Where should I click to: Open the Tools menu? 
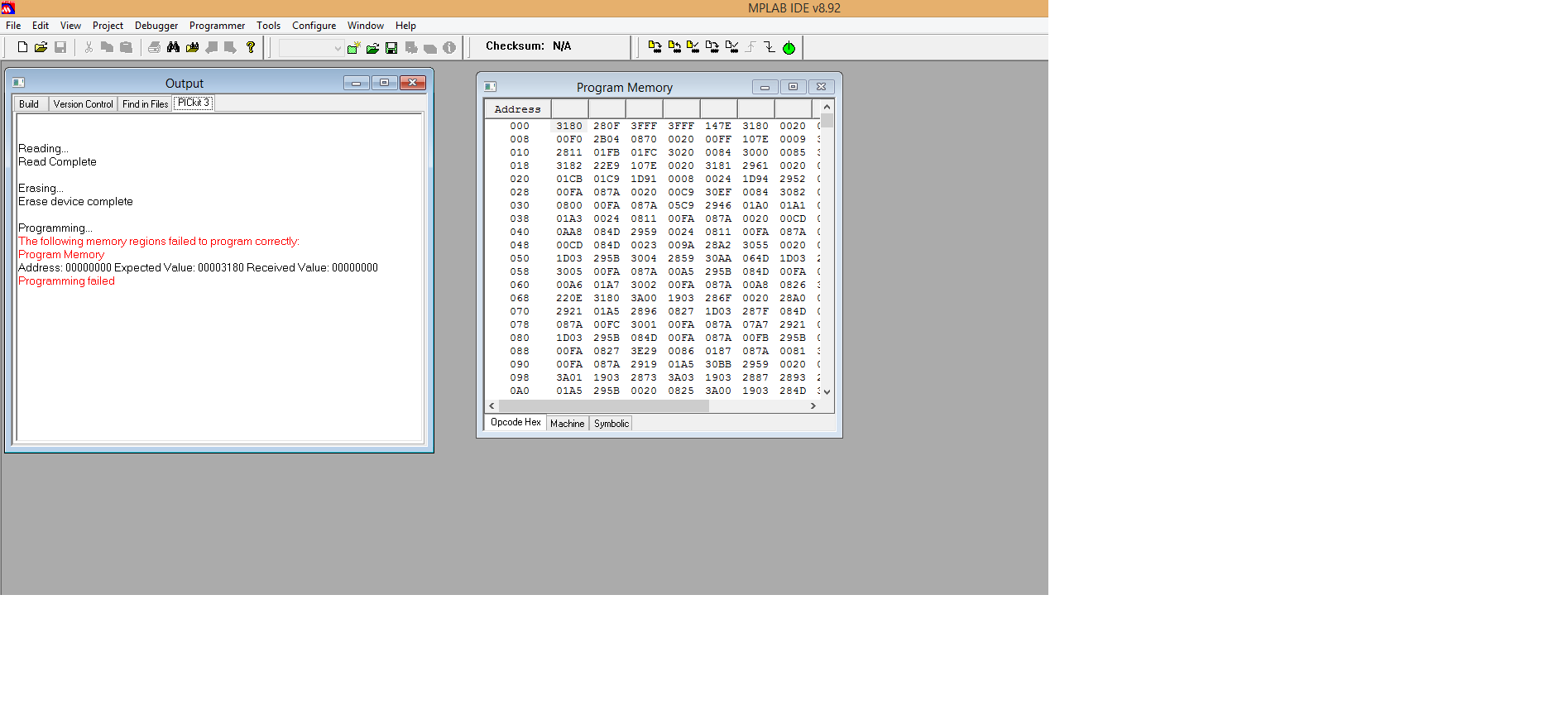tap(268, 26)
